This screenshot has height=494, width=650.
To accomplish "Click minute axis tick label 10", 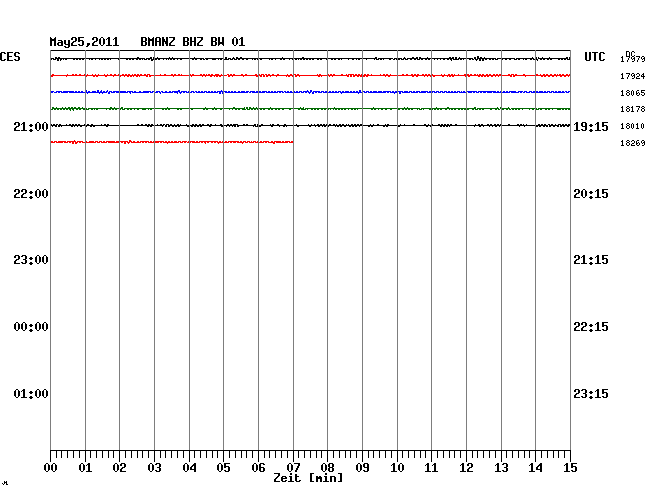I will click(x=397, y=468).
